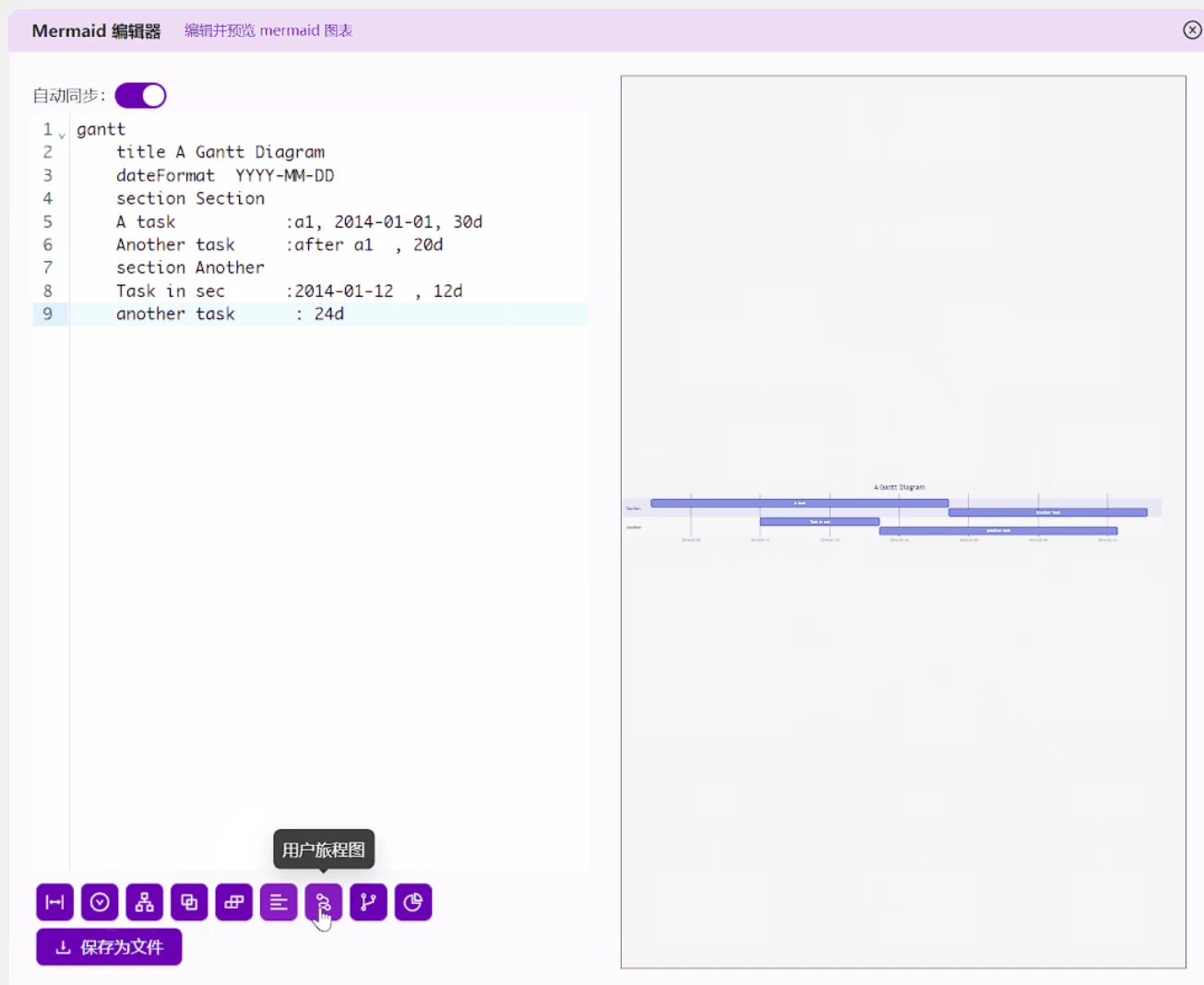Click the 'title A Gantt Diagram' code line
1204x985 pixels.
[221, 152]
